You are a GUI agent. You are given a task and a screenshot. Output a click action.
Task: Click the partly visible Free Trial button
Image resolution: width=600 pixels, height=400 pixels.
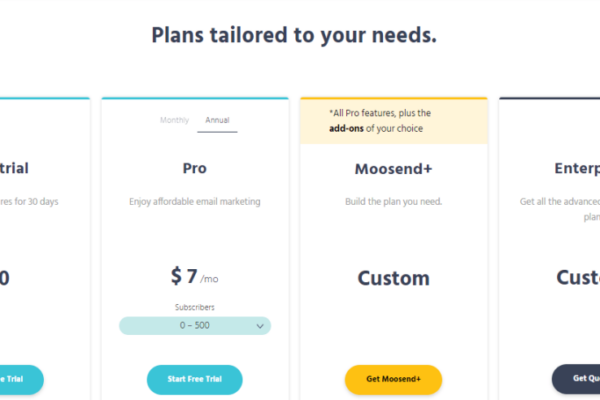click(21, 379)
